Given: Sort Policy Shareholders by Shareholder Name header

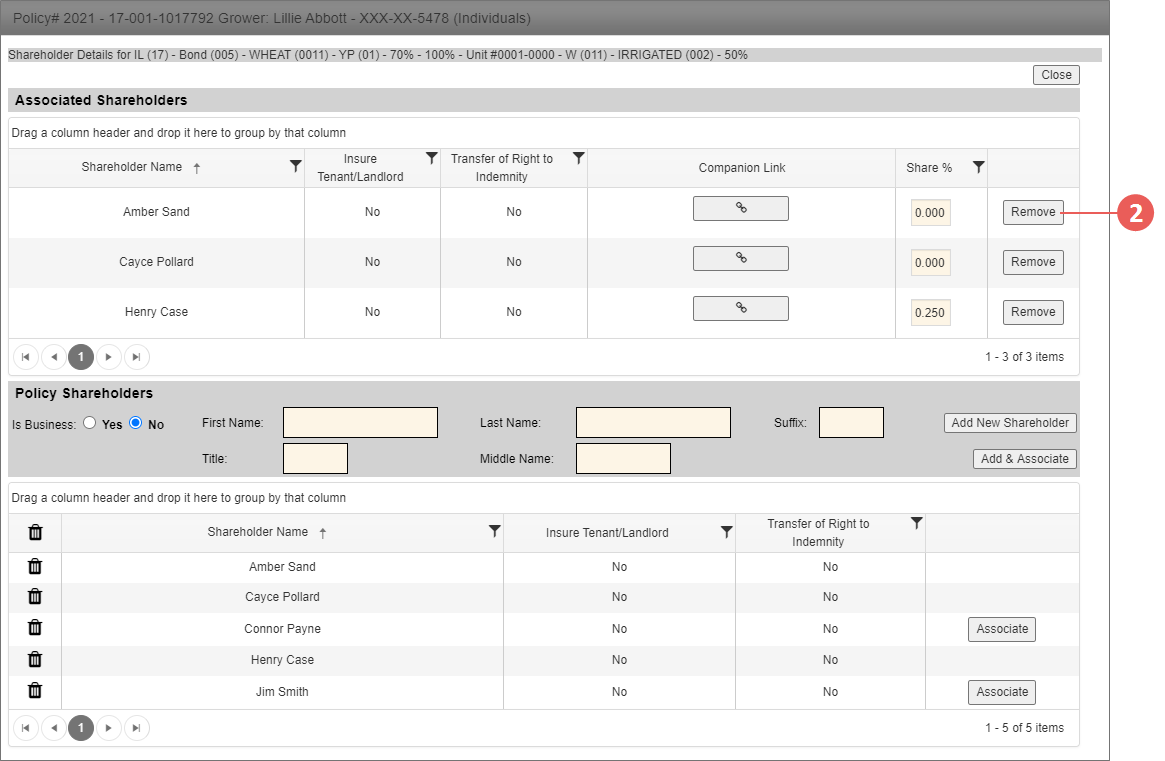Looking at the screenshot, I should (258, 532).
